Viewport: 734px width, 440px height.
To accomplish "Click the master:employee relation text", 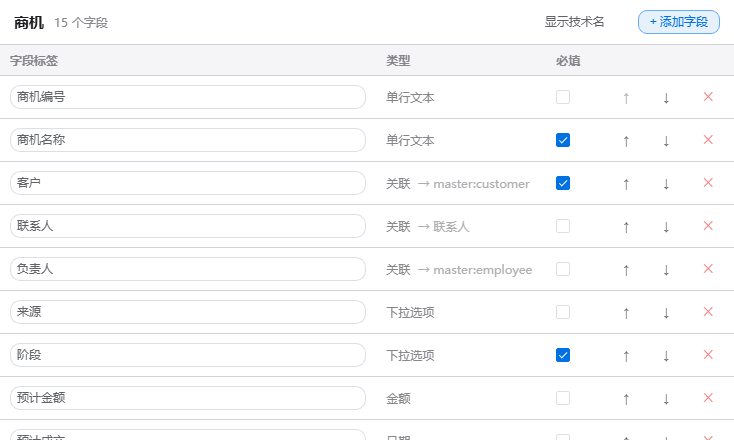I will (483, 270).
